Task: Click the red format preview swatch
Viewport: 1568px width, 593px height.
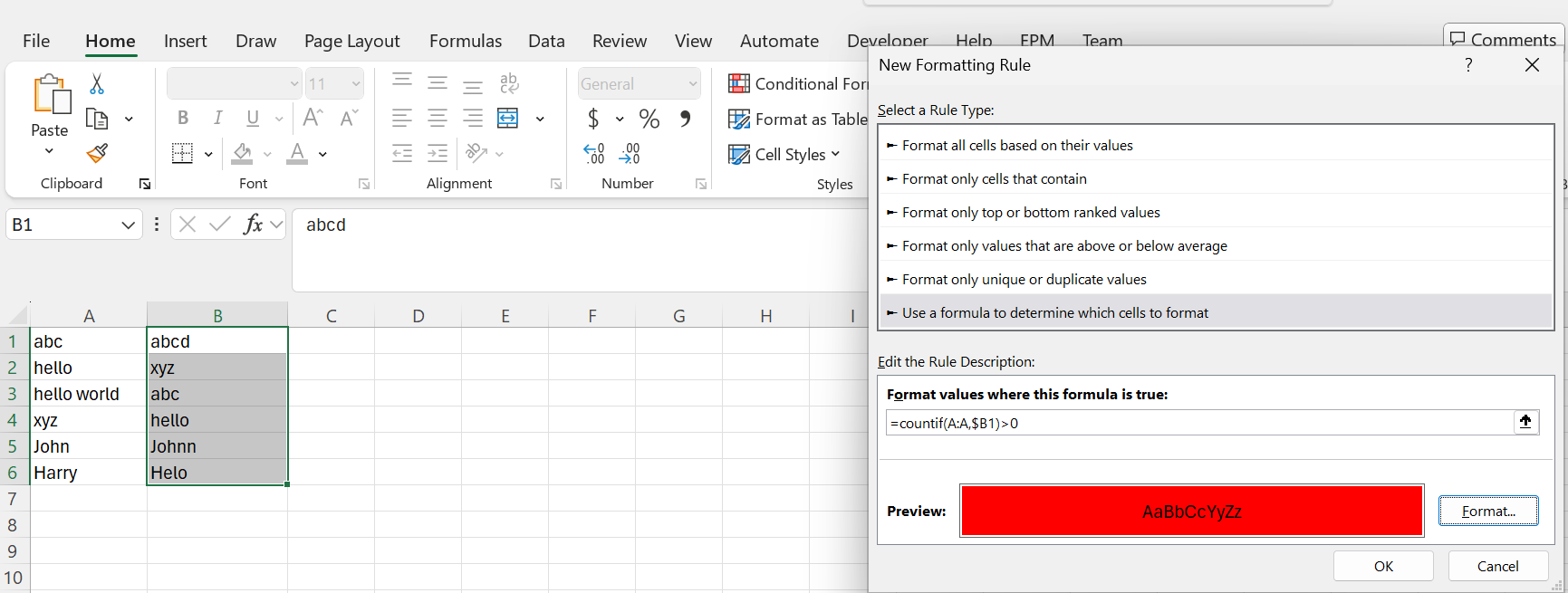Action: 1191,511
